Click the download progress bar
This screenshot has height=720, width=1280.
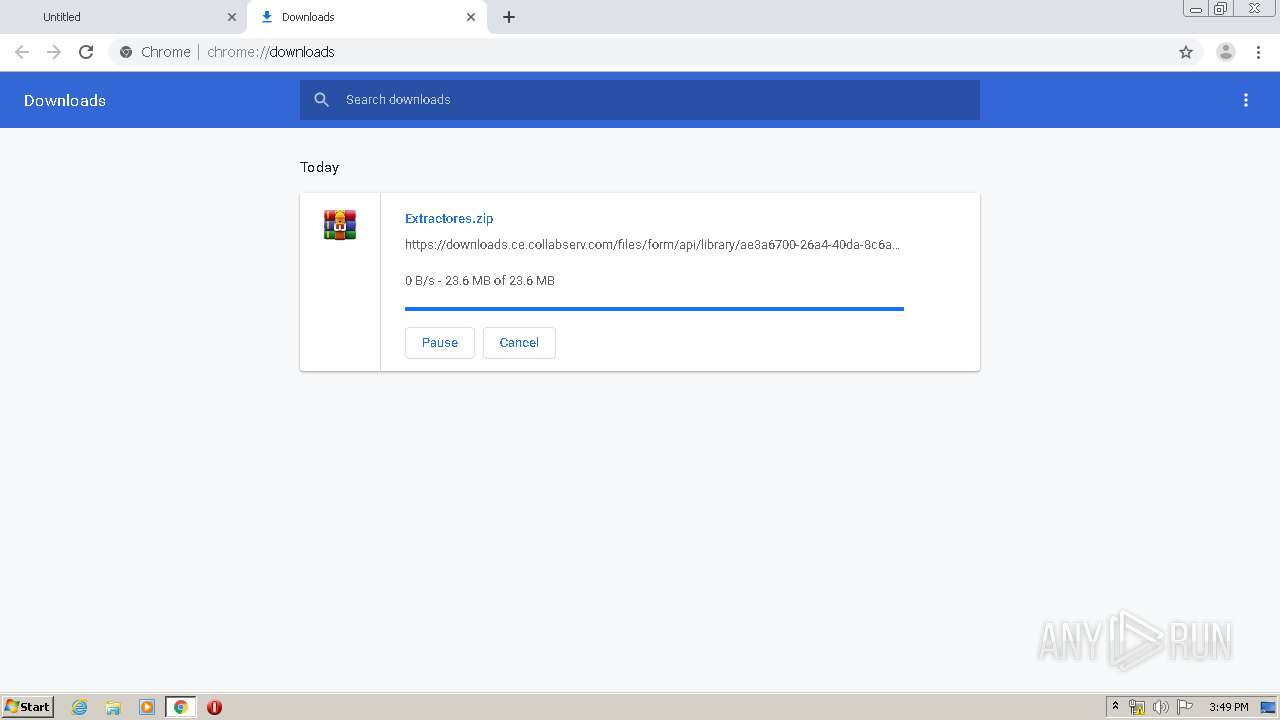point(654,309)
